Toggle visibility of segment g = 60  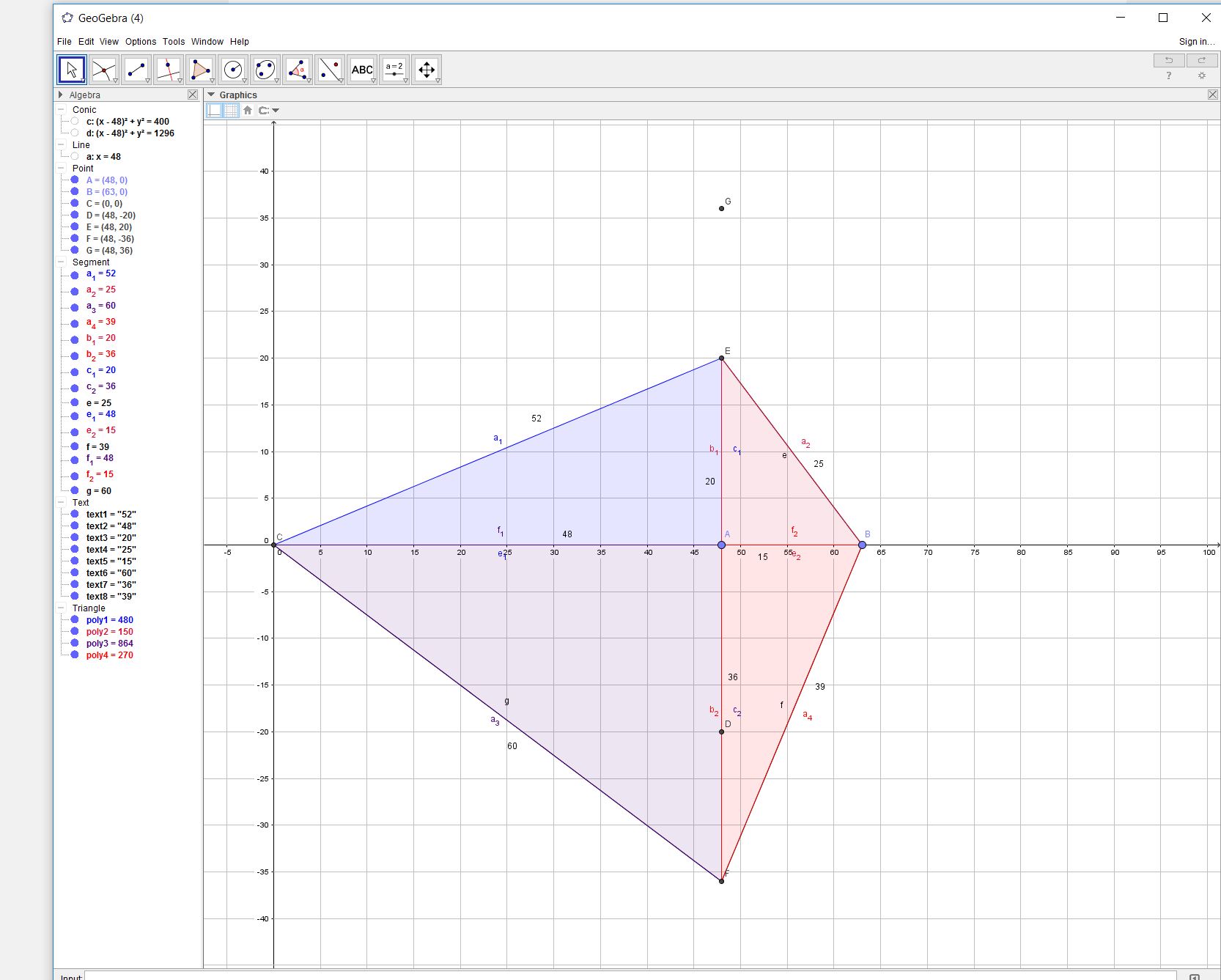75,490
